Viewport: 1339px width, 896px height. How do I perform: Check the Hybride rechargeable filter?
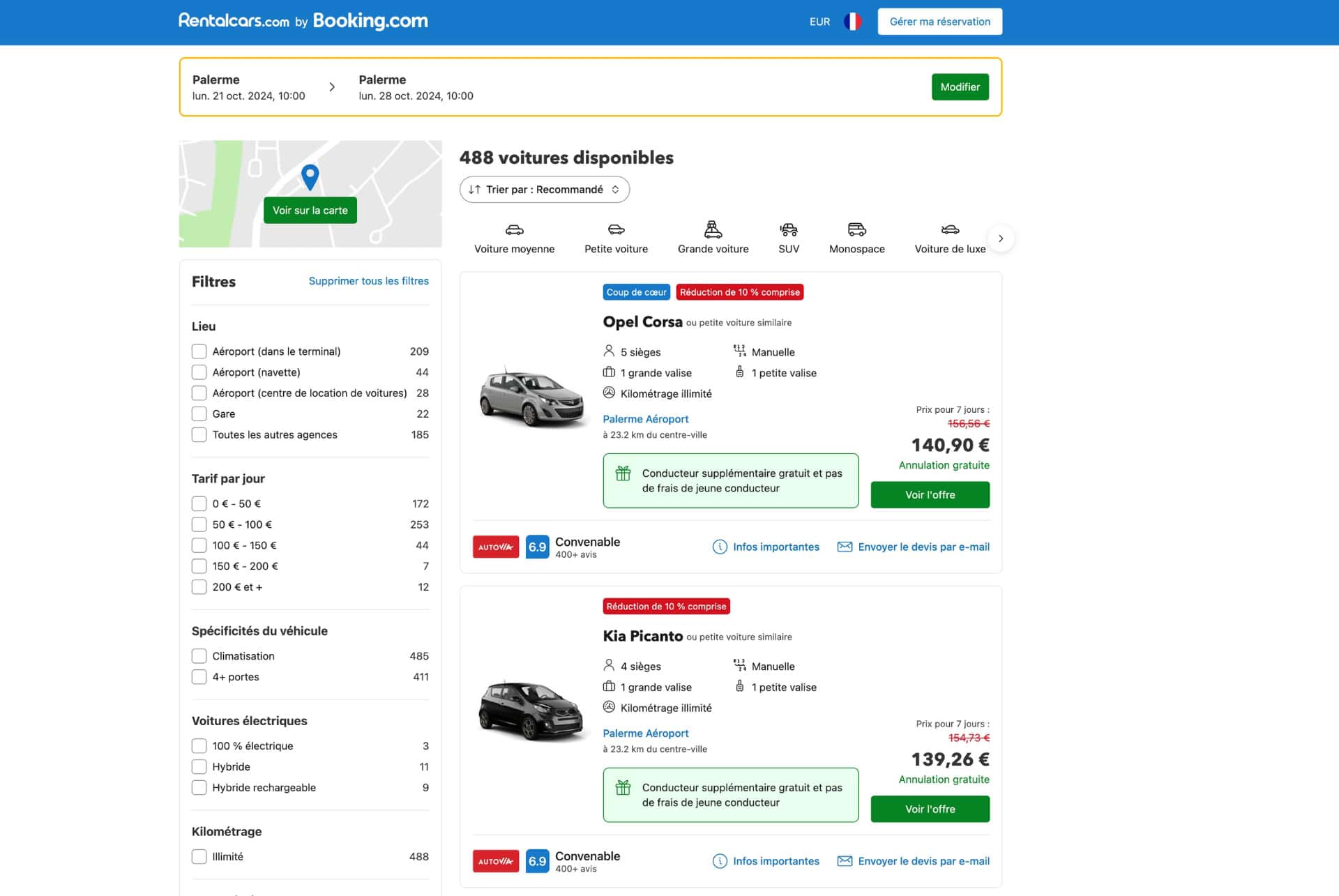click(199, 787)
